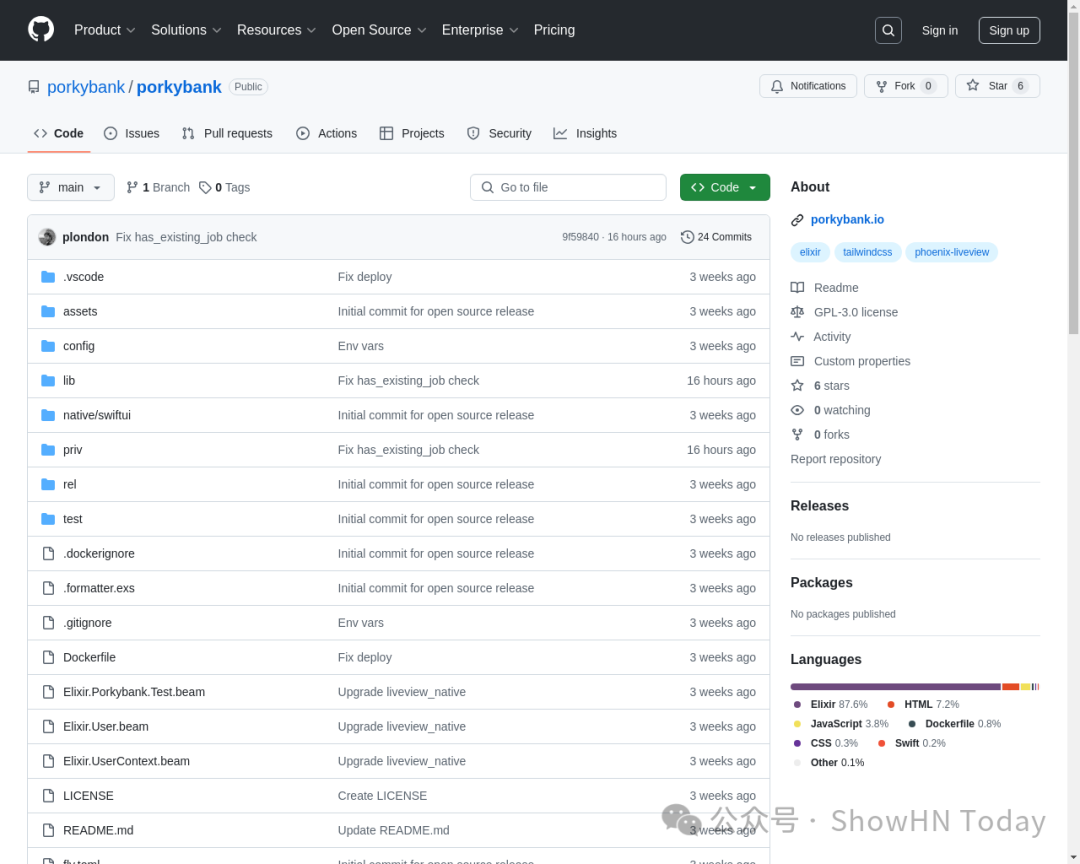
Task: Expand the Solutions menu
Action: (186, 30)
